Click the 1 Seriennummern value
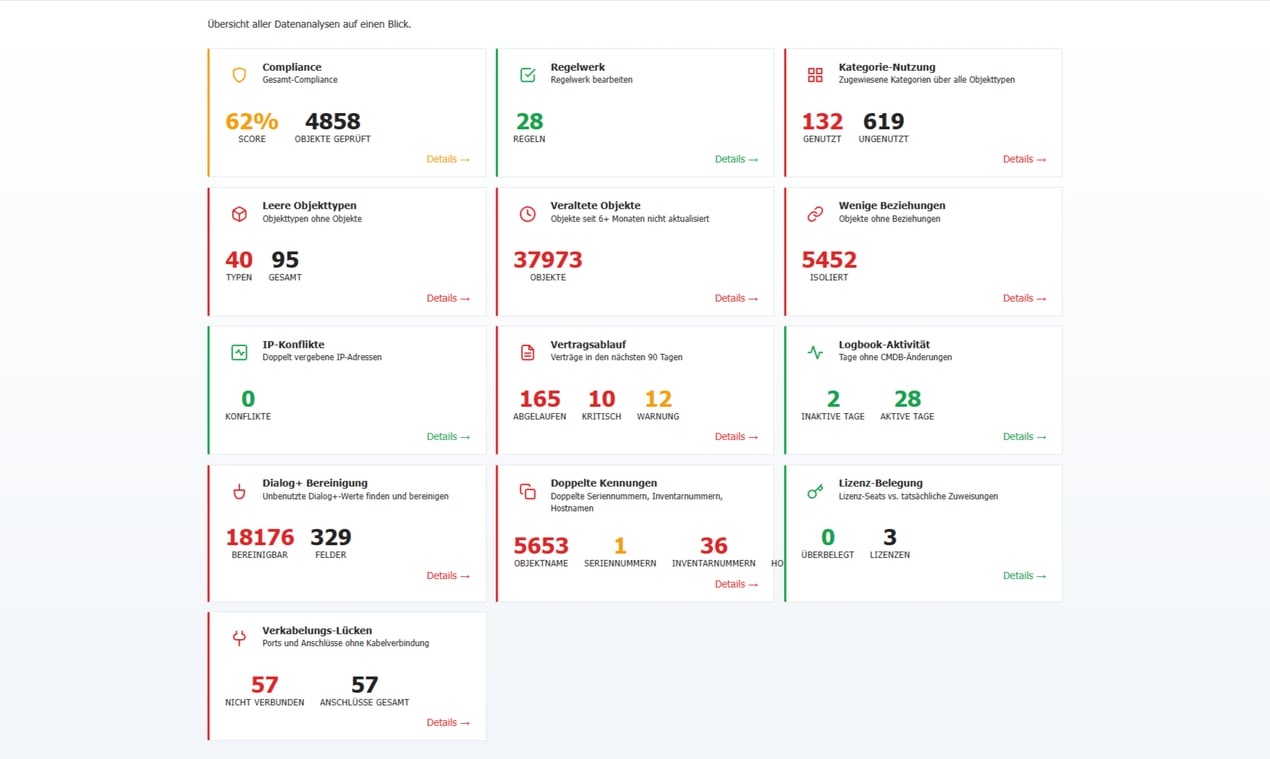Viewport: 1270px width, 759px height. [x=620, y=546]
